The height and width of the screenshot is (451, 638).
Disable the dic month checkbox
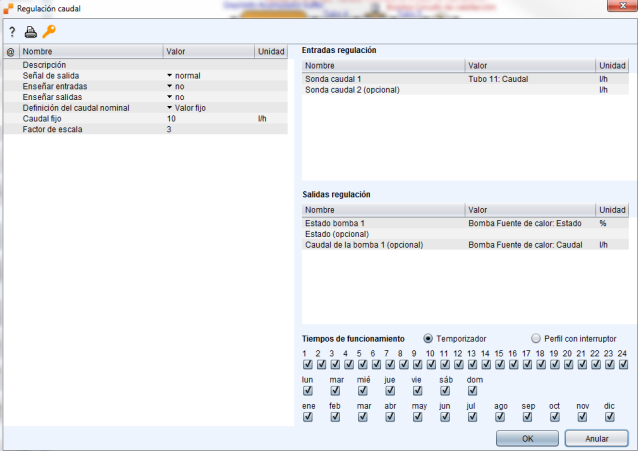tap(609, 417)
